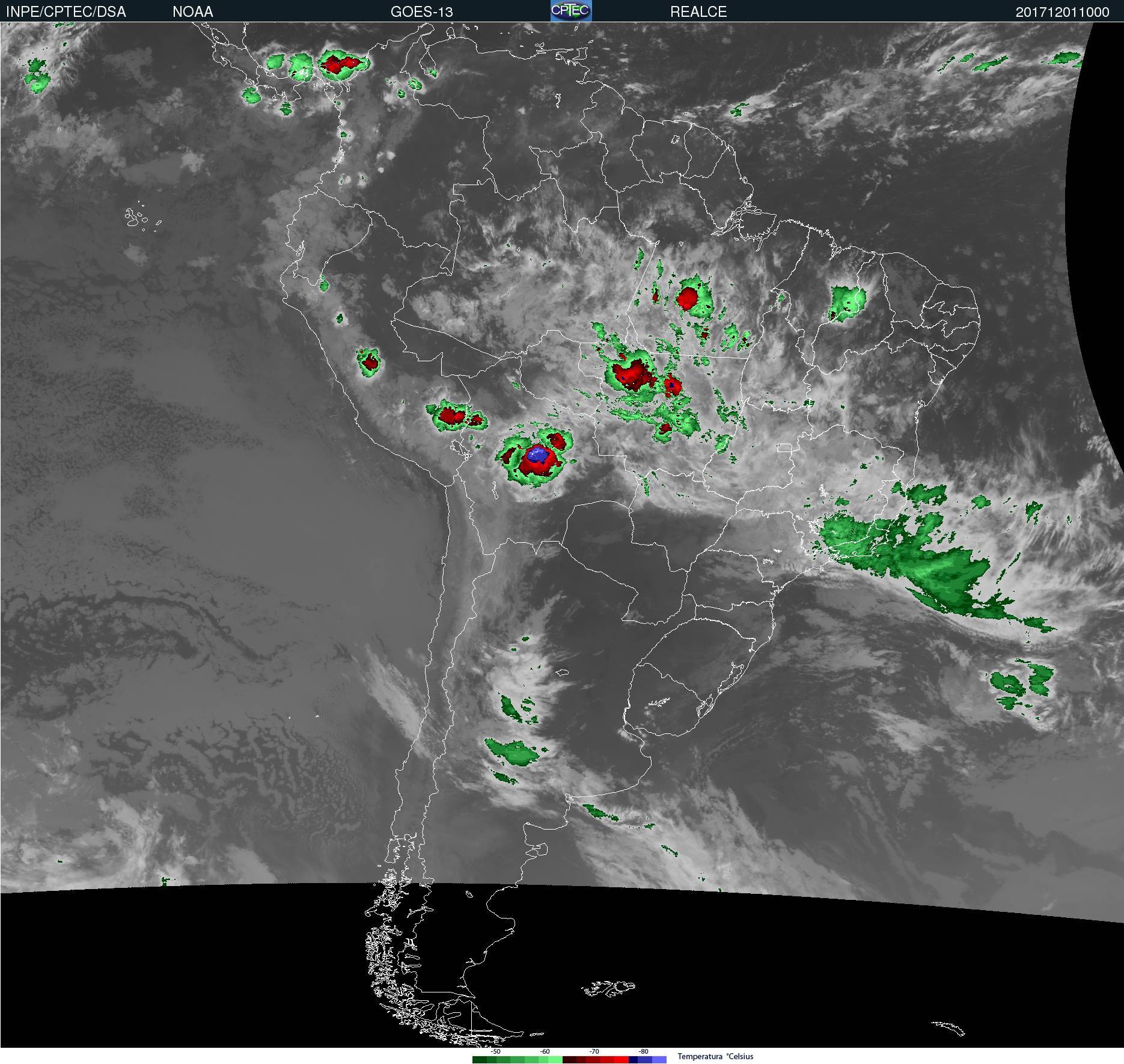Click the -50 label on temperature scale
This screenshot has height=1064, width=1124.
tap(495, 1052)
